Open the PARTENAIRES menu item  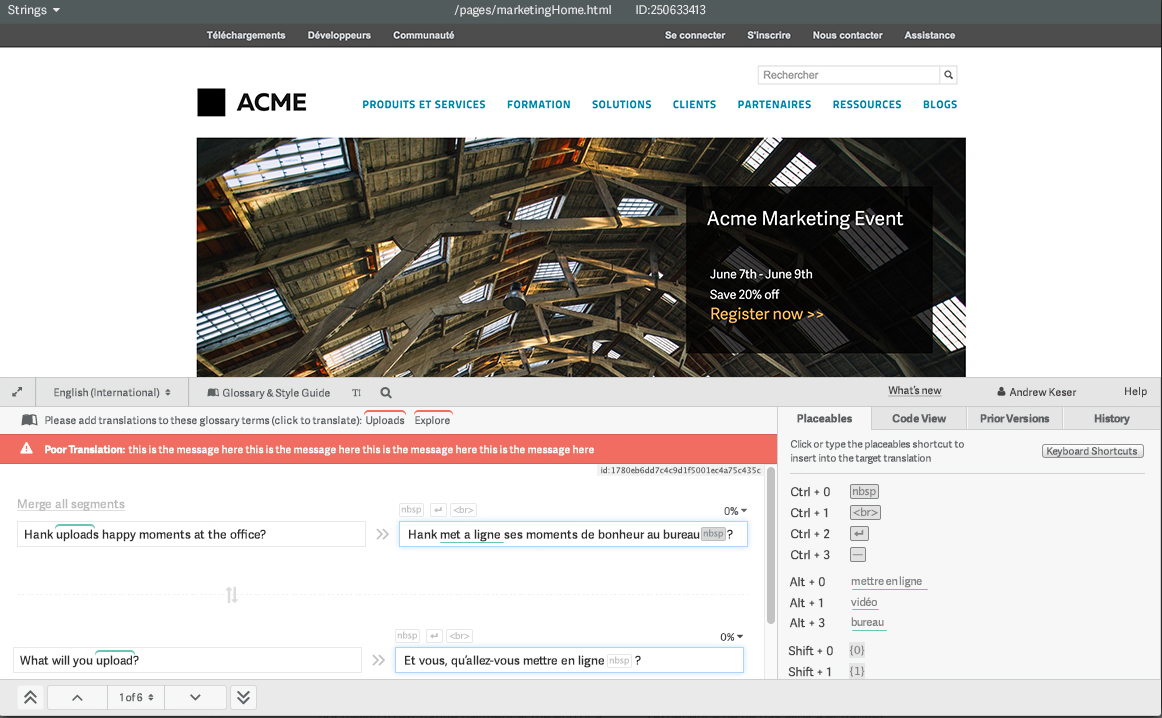(x=774, y=104)
